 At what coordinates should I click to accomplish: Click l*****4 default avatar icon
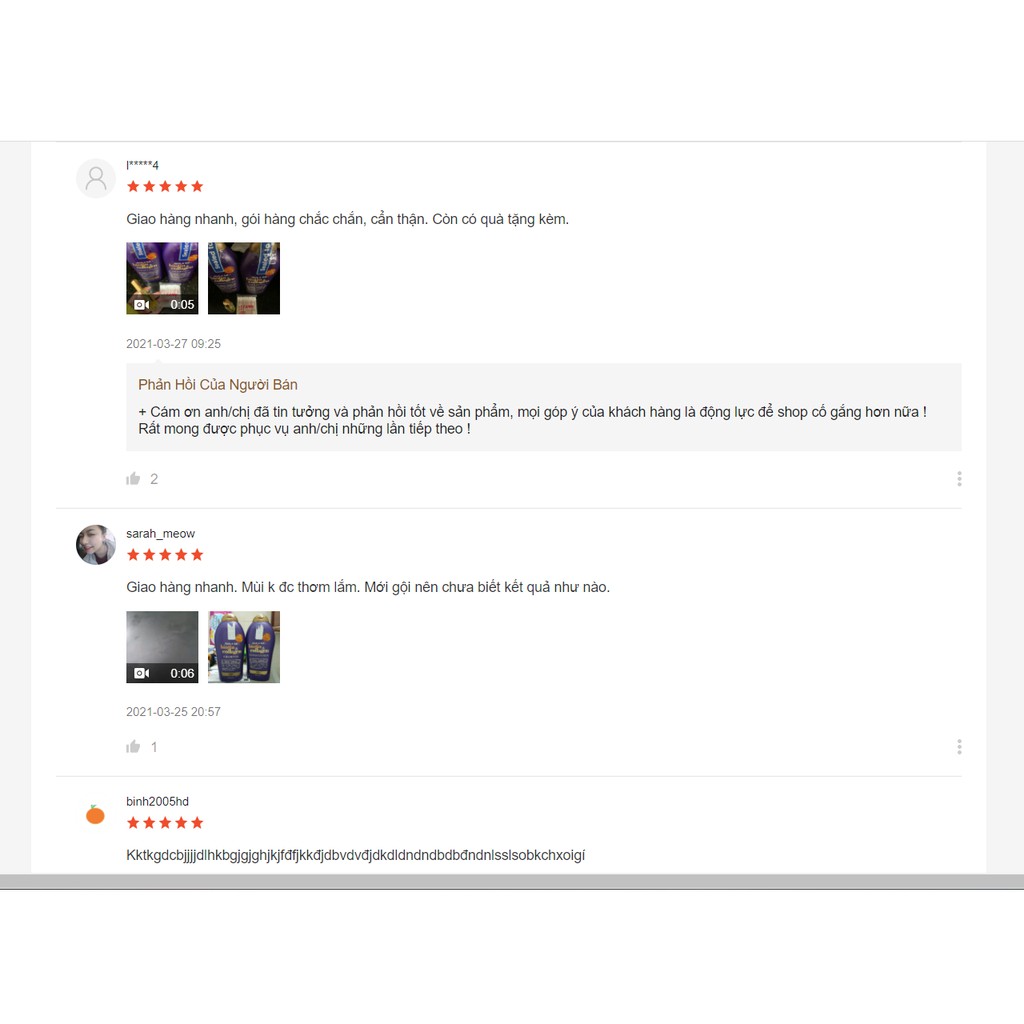point(96,178)
